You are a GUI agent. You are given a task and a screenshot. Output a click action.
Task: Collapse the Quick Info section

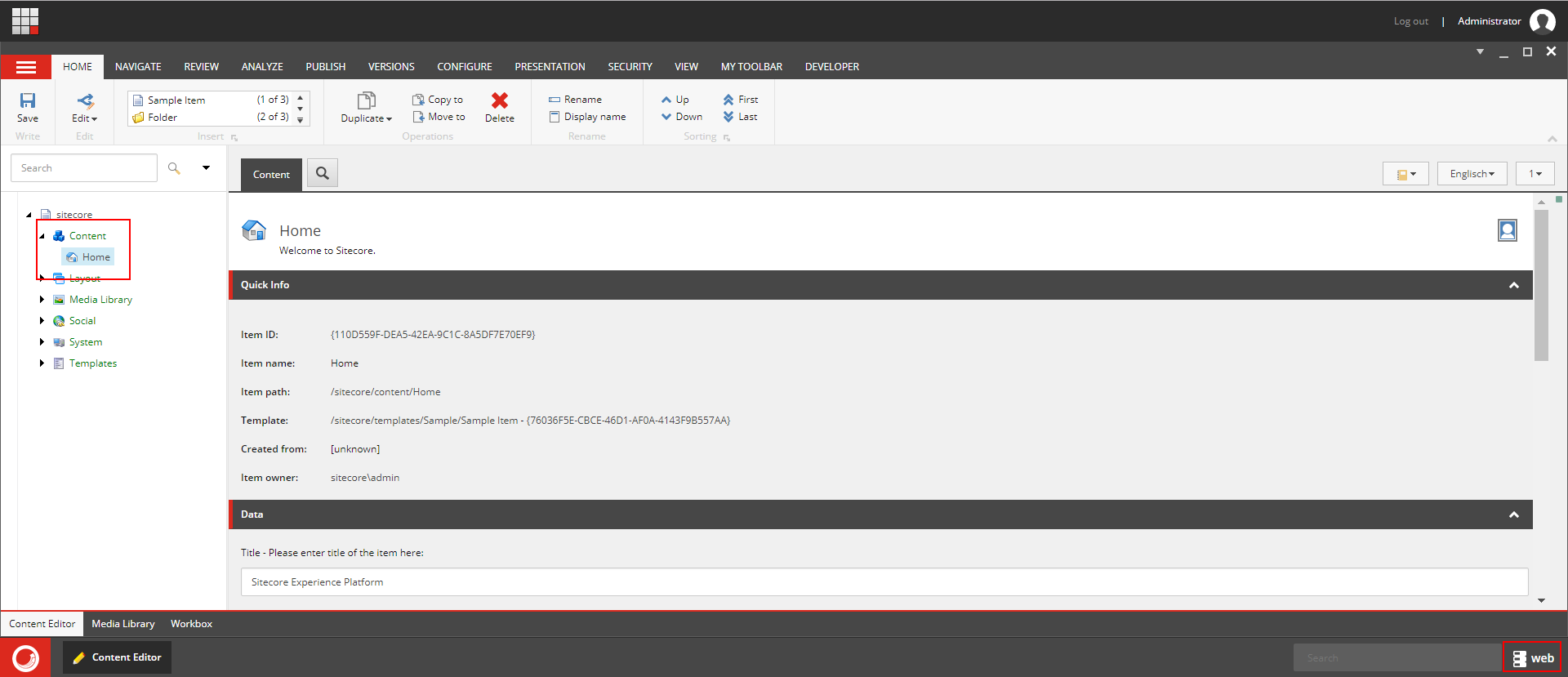click(1514, 285)
